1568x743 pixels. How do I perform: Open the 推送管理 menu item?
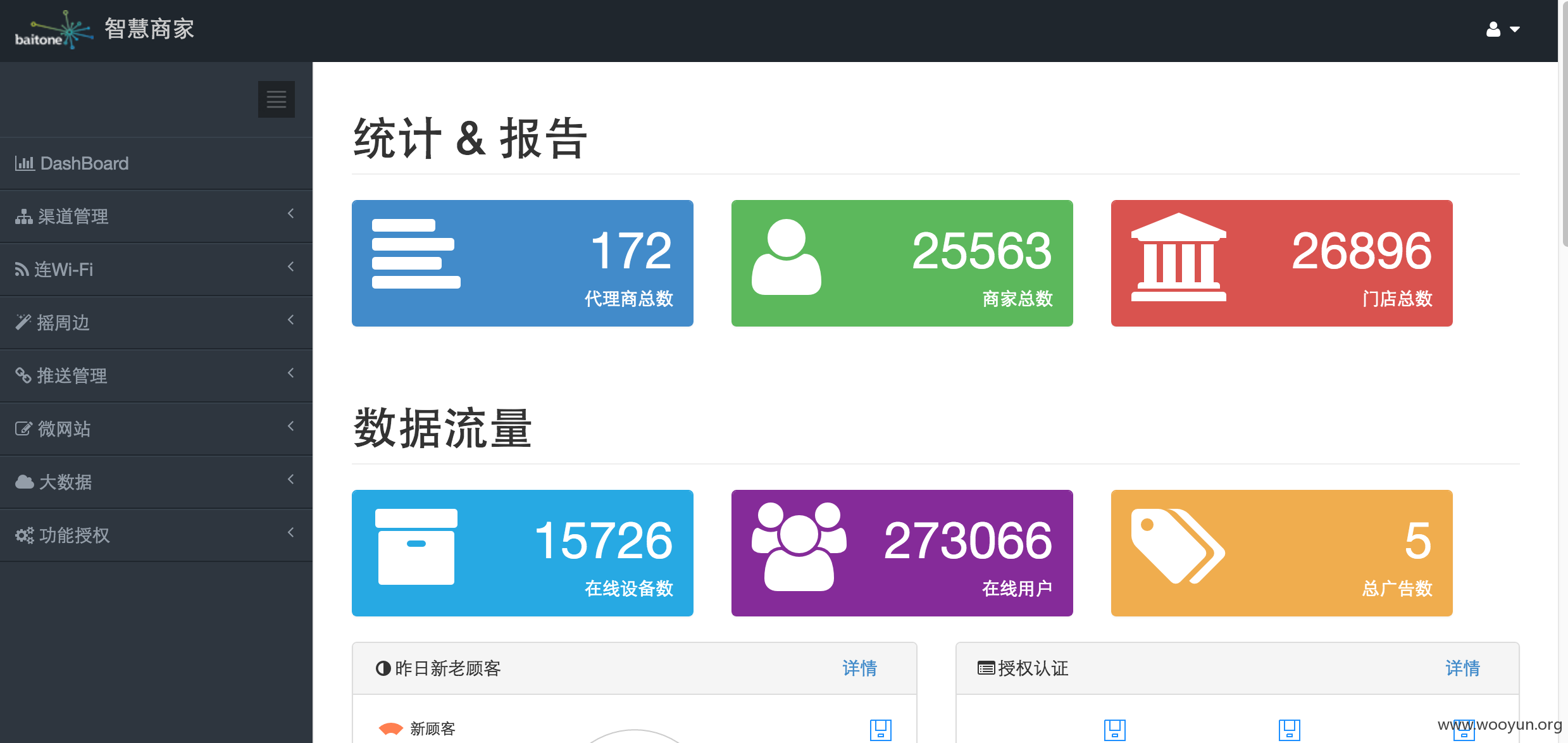tap(156, 376)
